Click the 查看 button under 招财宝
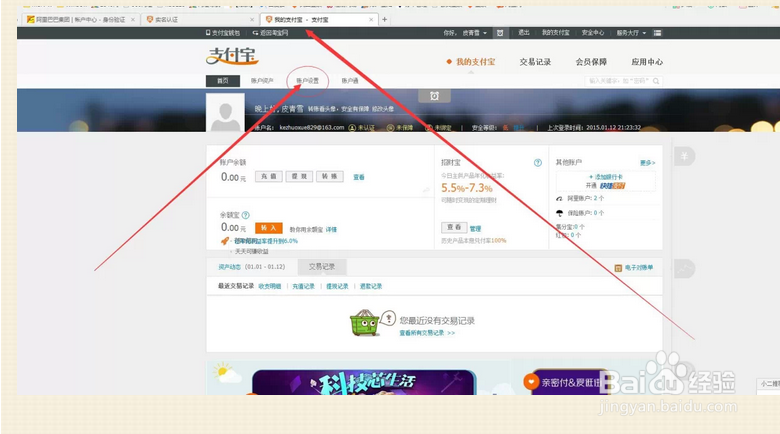 [454, 227]
